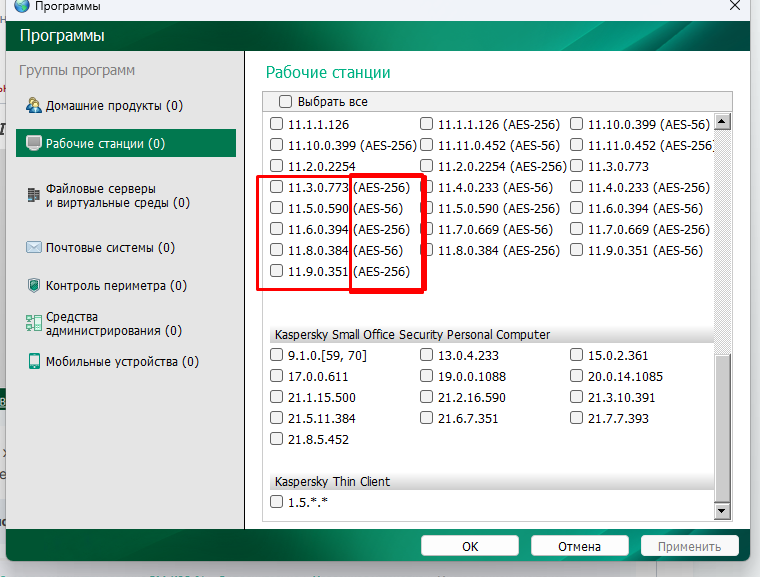The image size is (760, 577).
Task: Click the Рабочие станции monitor icon
Action: pos(34,144)
